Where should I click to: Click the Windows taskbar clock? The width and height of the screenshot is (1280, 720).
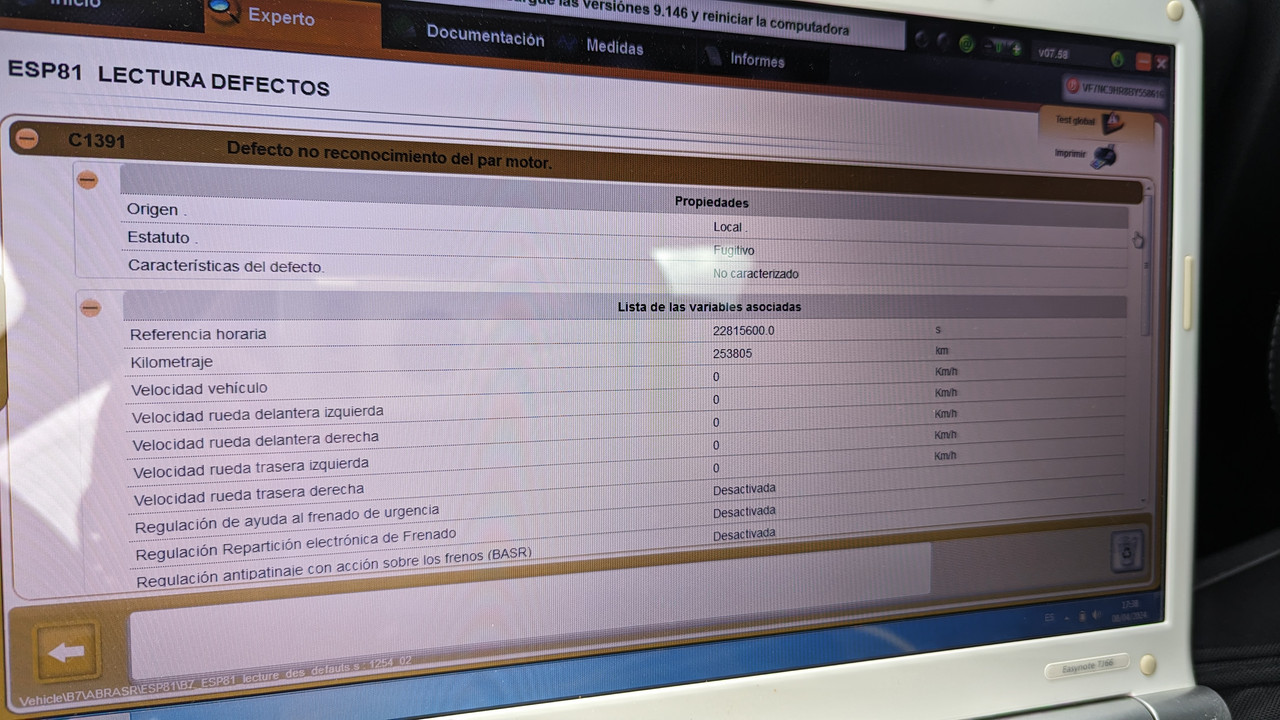click(1130, 609)
